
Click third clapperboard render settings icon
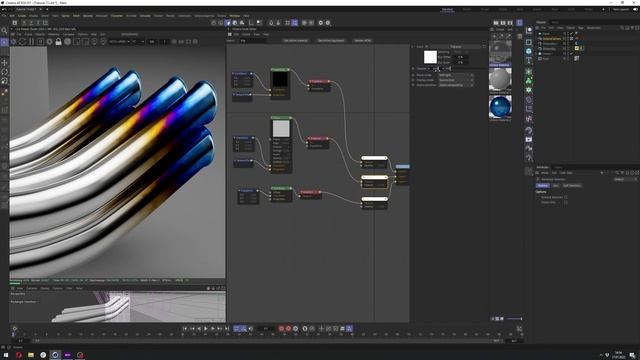510,23
